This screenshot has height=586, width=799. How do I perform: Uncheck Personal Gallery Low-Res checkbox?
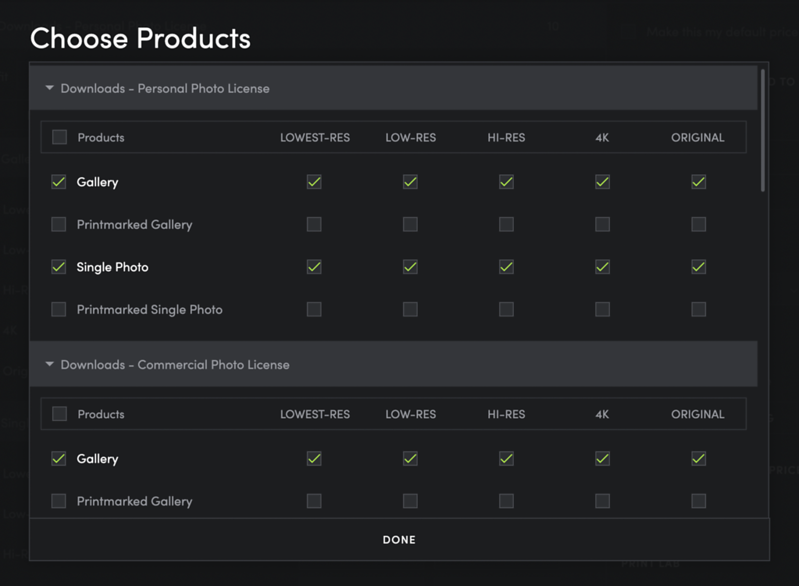point(410,182)
